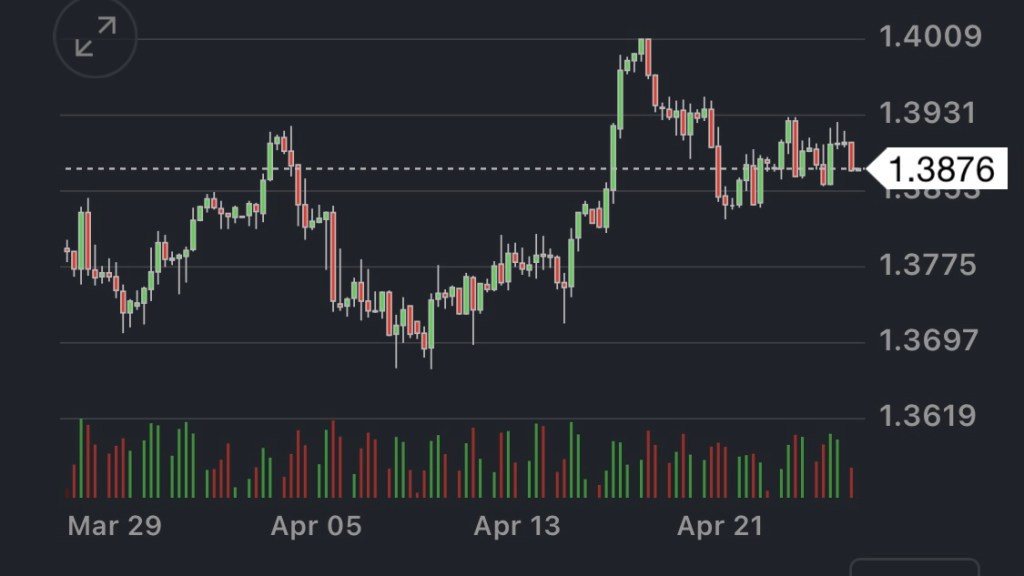Image resolution: width=1024 pixels, height=576 pixels.
Task: Jump to the Mar 29 date label
Action: [114, 526]
